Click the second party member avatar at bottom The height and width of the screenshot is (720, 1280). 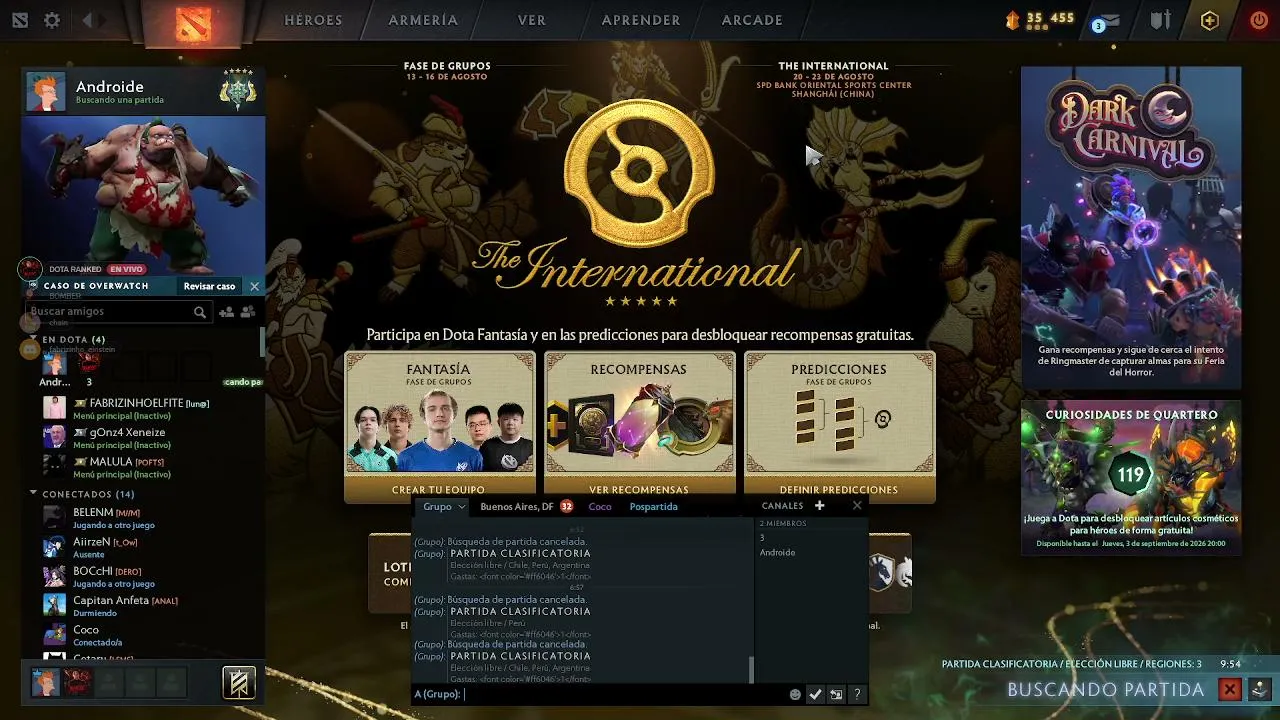[77, 683]
